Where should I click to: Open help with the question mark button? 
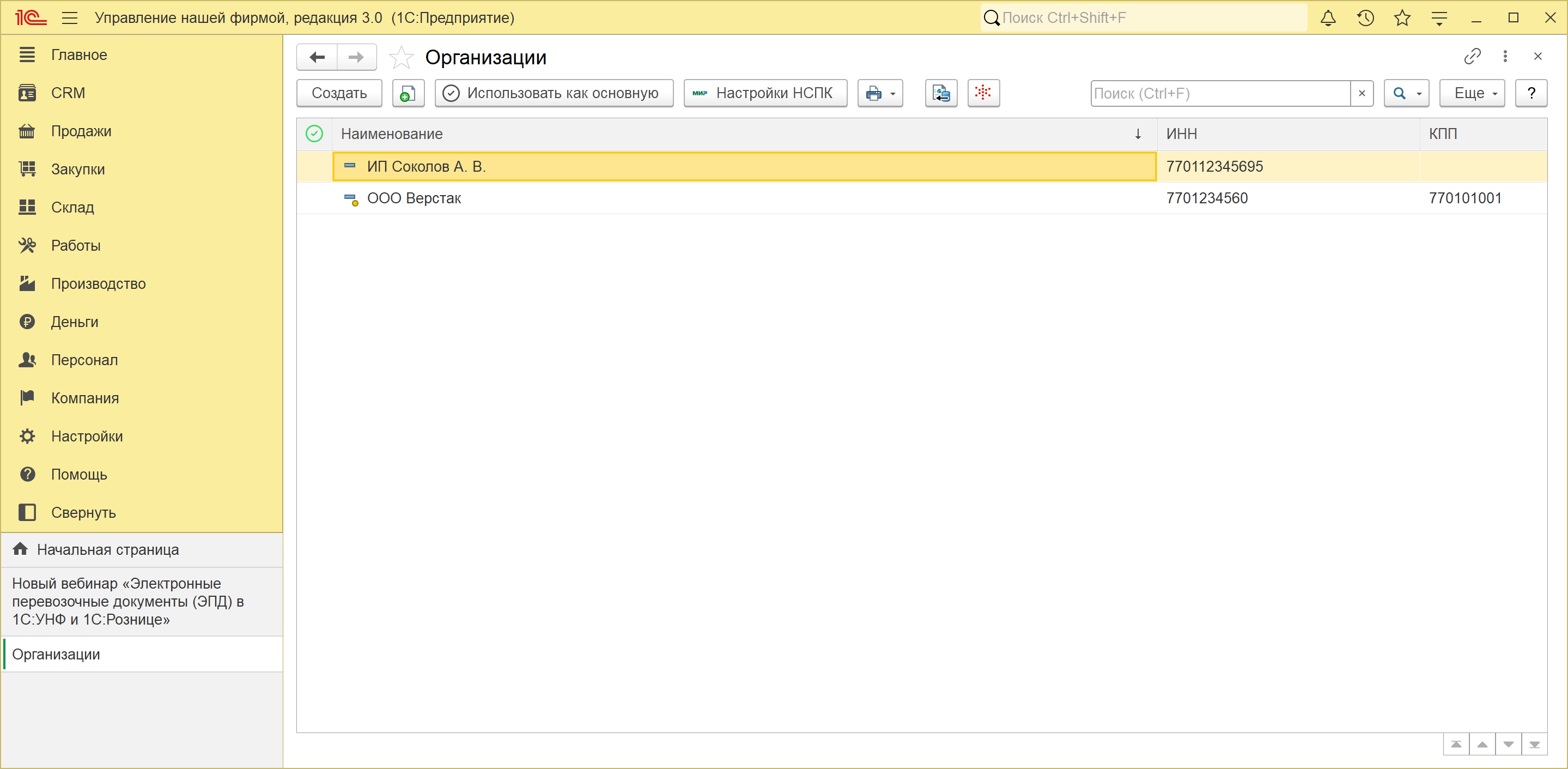pyautogui.click(x=1531, y=93)
